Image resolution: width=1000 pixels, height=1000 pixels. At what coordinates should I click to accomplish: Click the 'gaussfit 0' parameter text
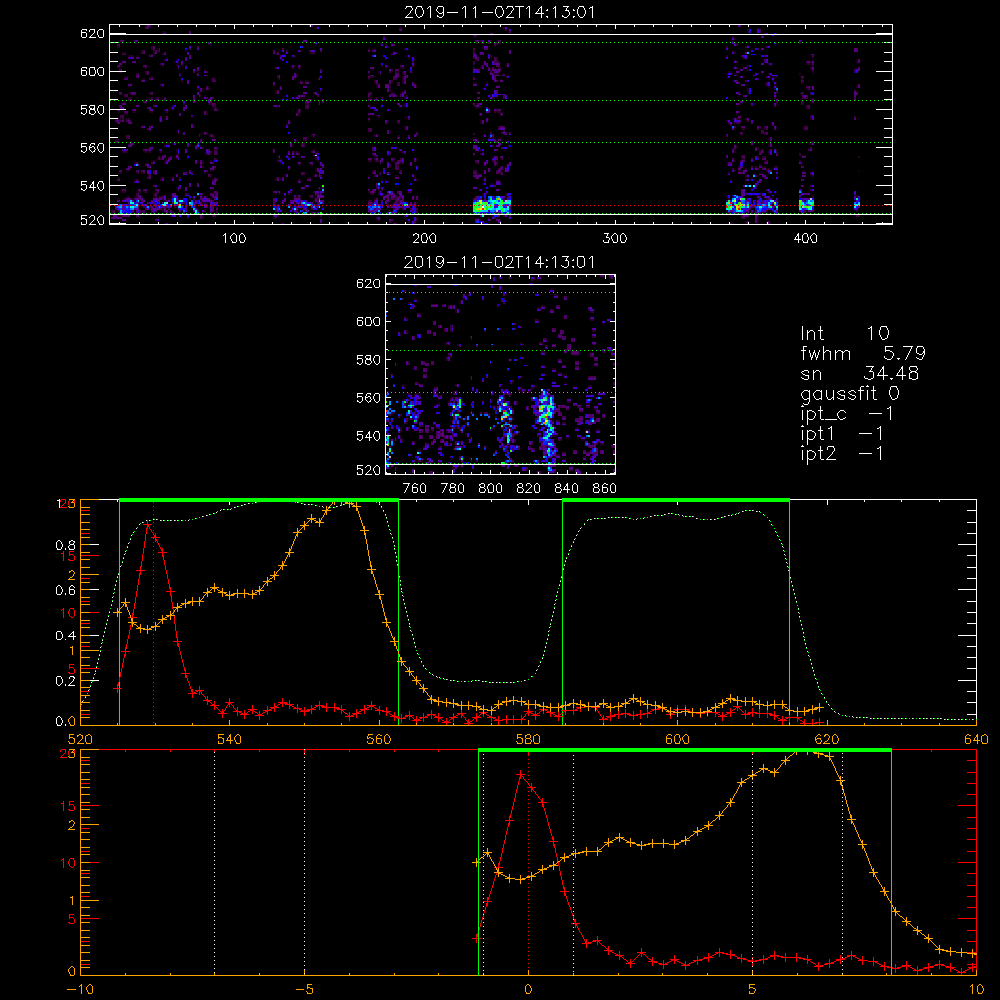(849, 393)
